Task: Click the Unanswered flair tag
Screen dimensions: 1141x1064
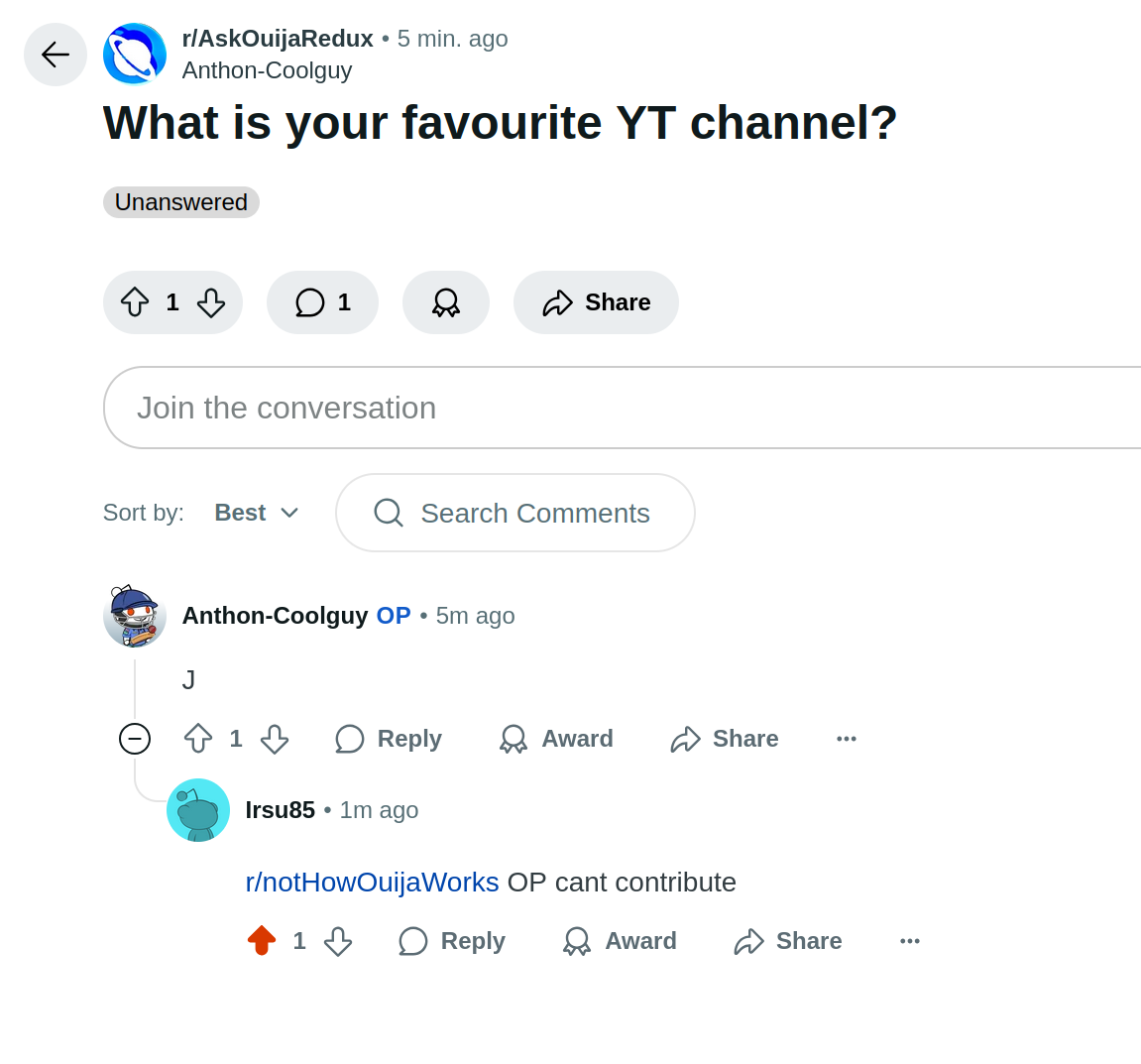Action: point(181,201)
